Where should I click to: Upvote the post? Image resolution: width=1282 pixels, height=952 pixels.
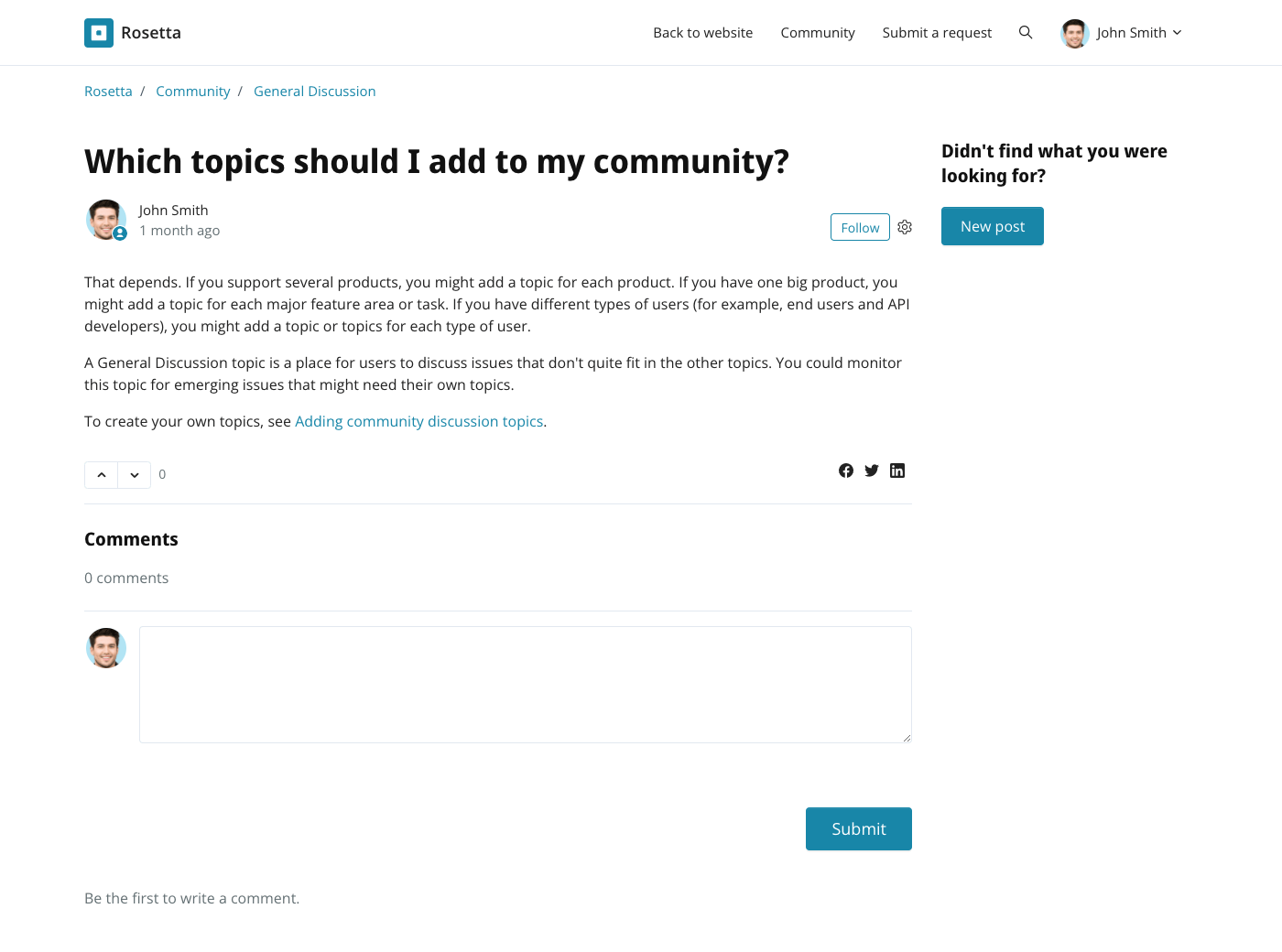click(x=102, y=475)
